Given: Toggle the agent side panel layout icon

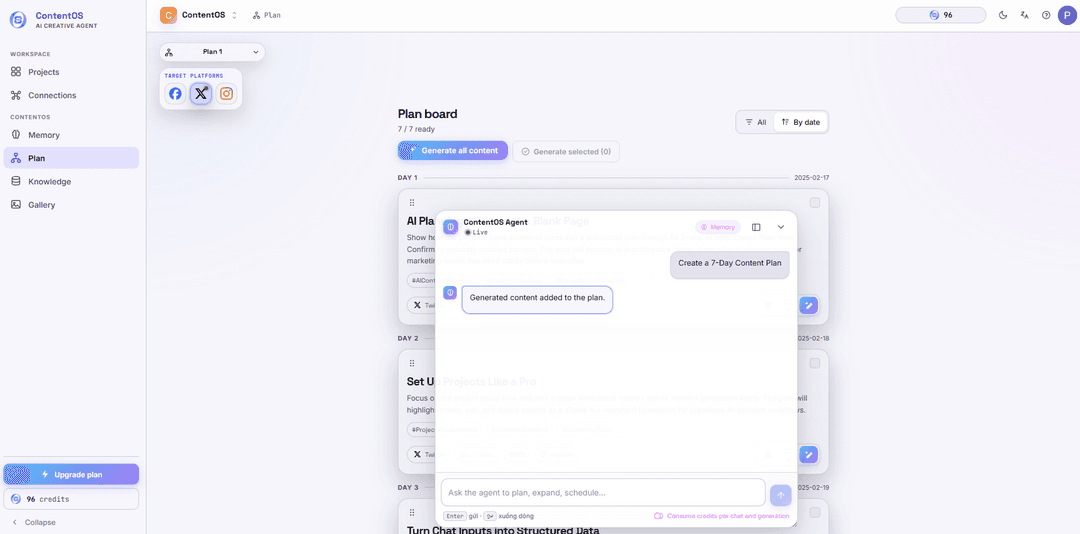Looking at the screenshot, I should [x=756, y=227].
